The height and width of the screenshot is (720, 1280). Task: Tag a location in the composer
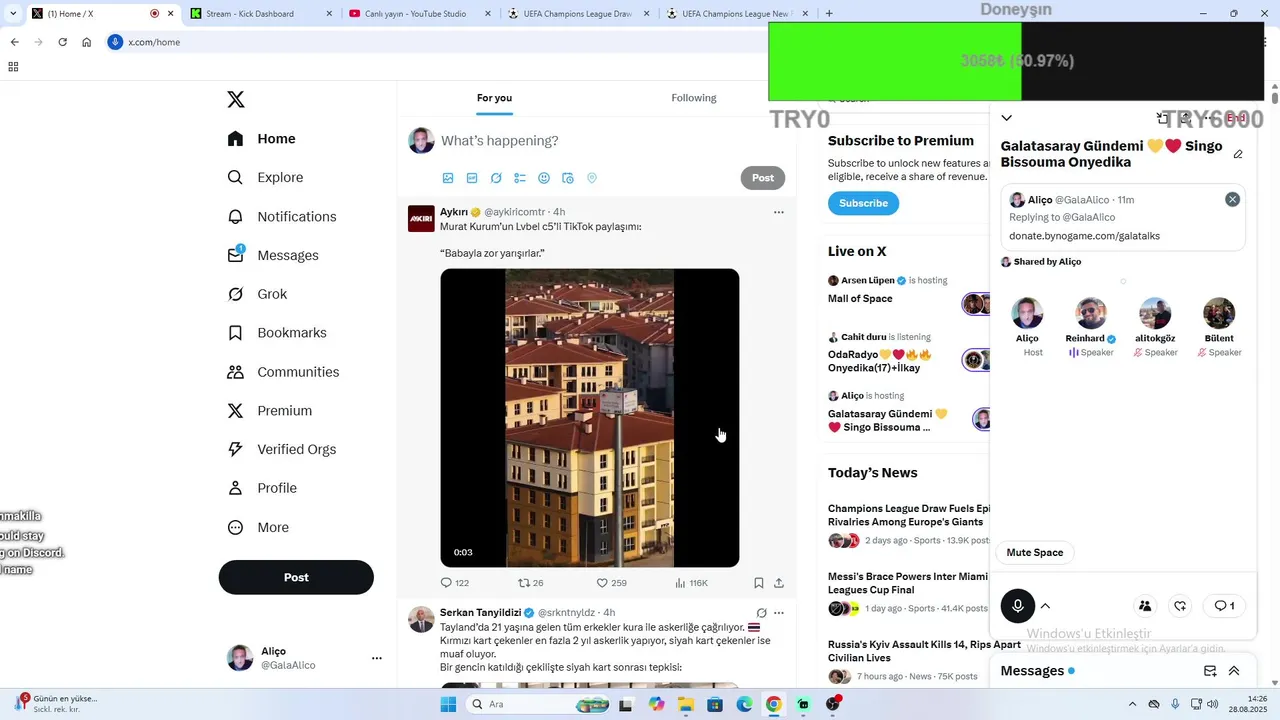pos(592,178)
